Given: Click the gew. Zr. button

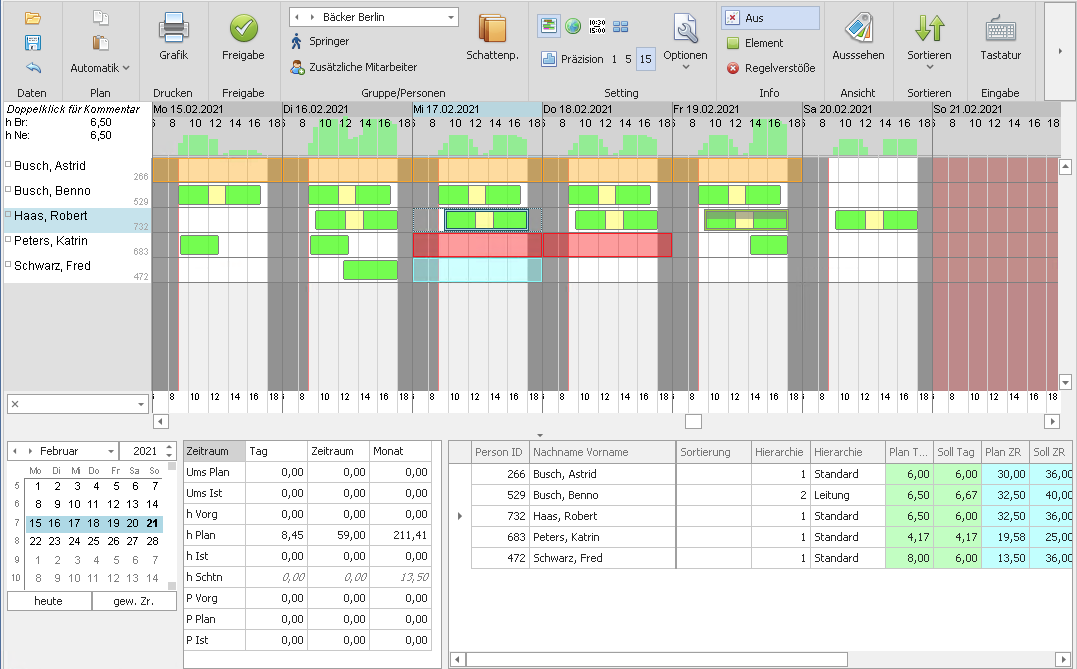Looking at the screenshot, I should tap(134, 601).
